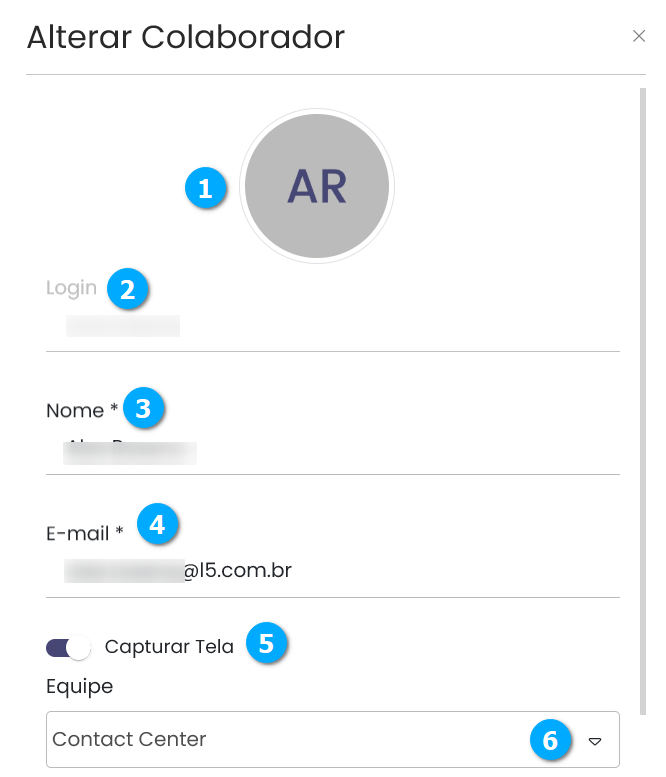Toggle the Capturar Tela switch
The image size is (666, 777).
tap(68, 648)
